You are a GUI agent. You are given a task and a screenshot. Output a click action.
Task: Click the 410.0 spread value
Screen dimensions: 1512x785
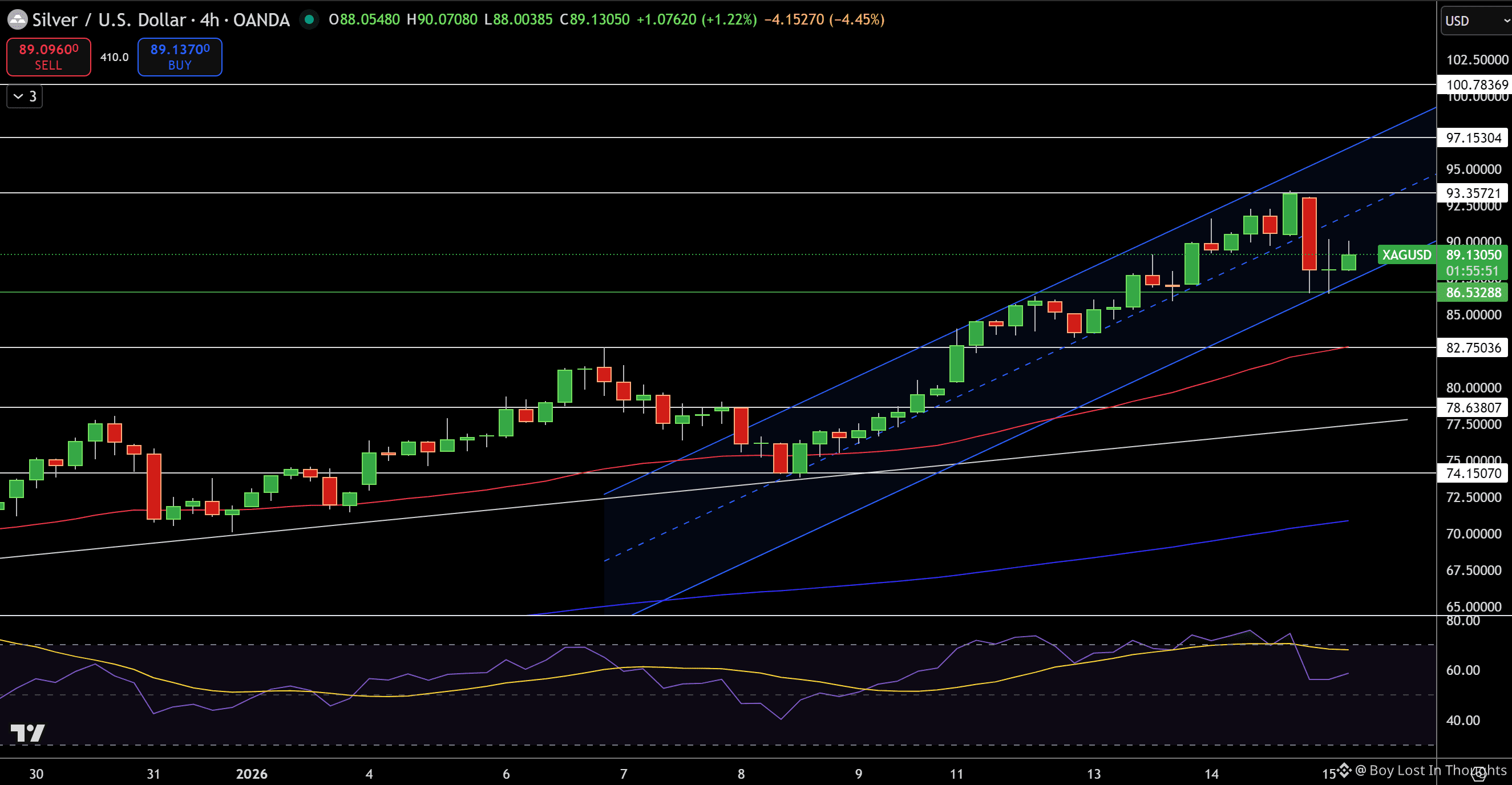pyautogui.click(x=114, y=57)
